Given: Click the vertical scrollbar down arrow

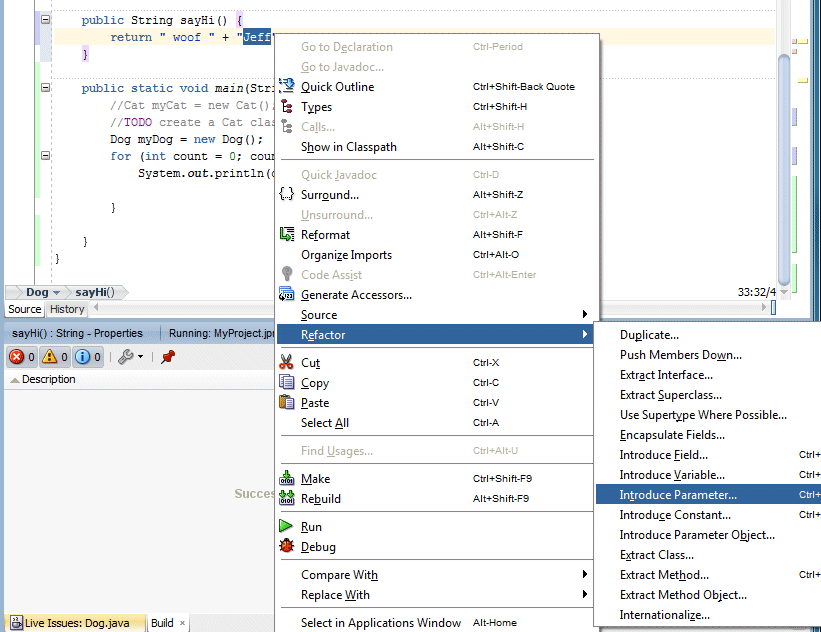Looking at the screenshot, I should 784,292.
